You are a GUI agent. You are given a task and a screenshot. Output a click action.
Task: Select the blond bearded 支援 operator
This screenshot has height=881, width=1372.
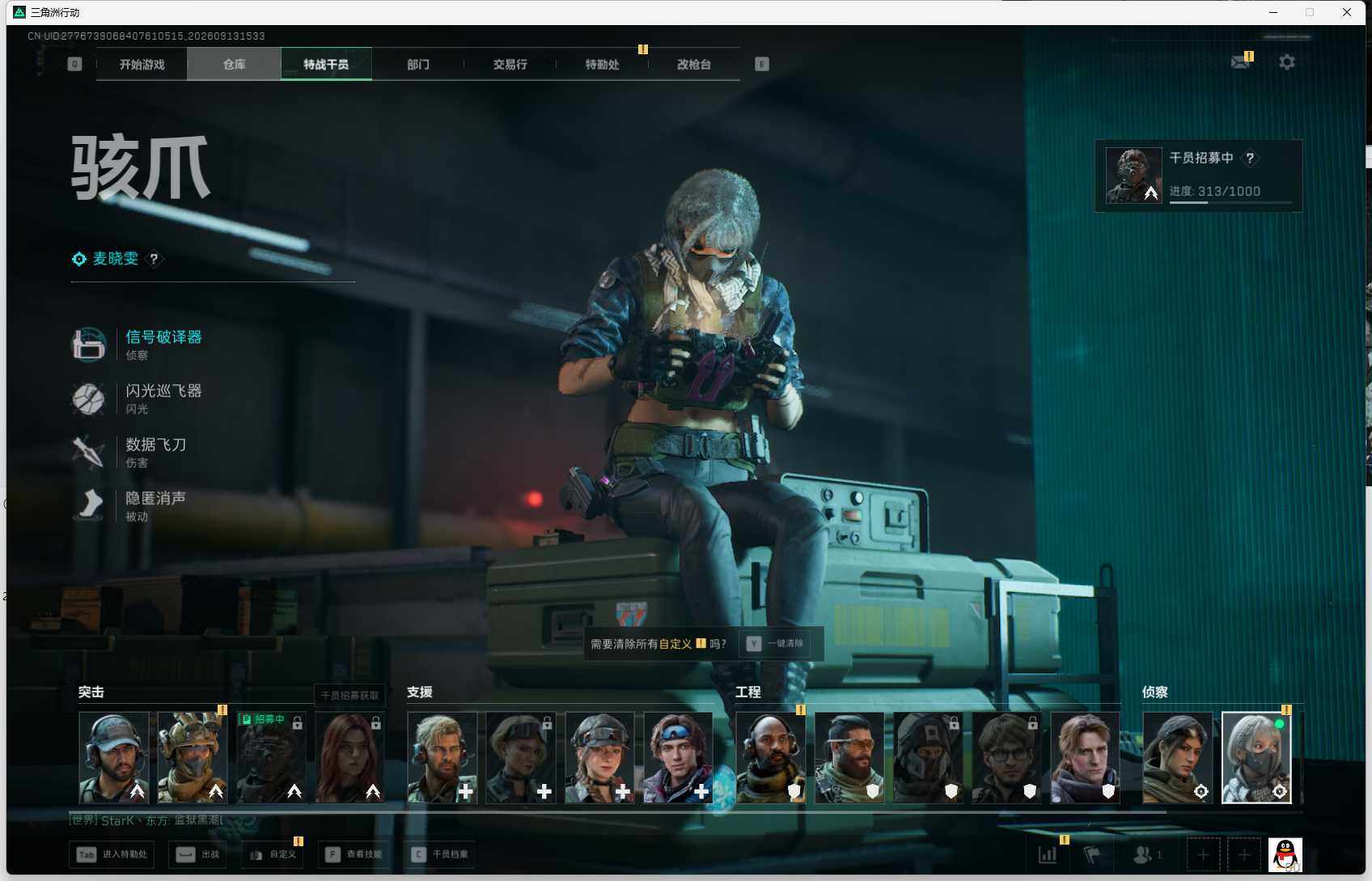[443, 757]
